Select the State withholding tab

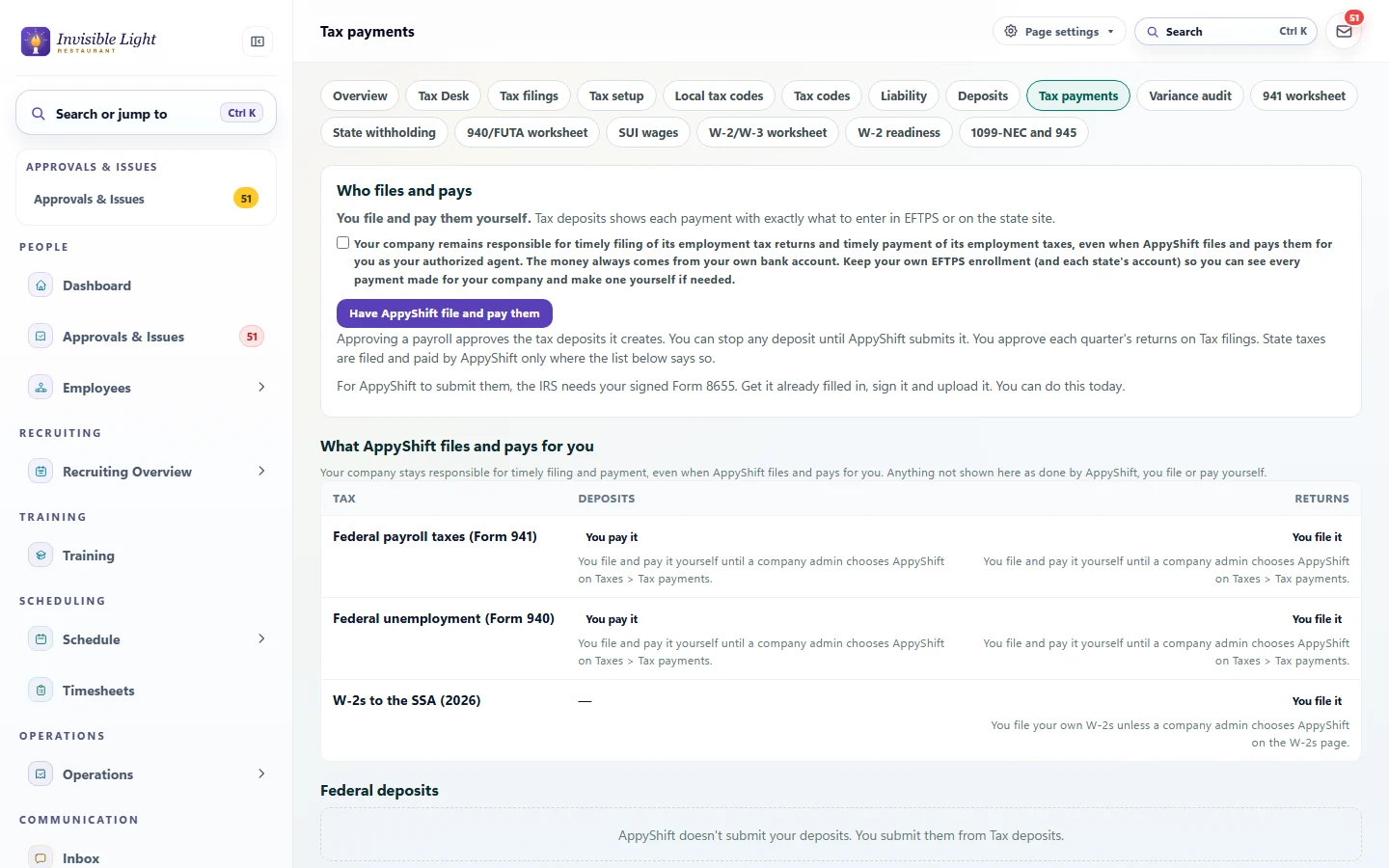[384, 132]
